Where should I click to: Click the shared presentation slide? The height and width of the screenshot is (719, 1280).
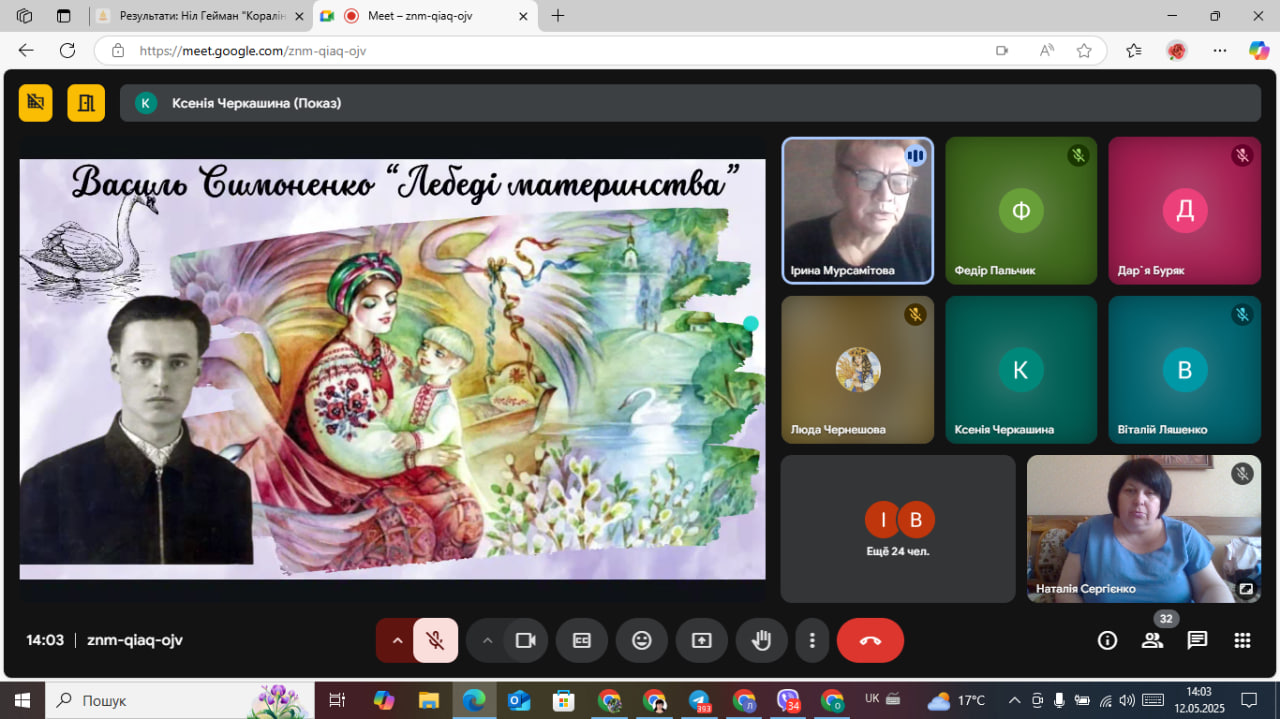pyautogui.click(x=392, y=369)
